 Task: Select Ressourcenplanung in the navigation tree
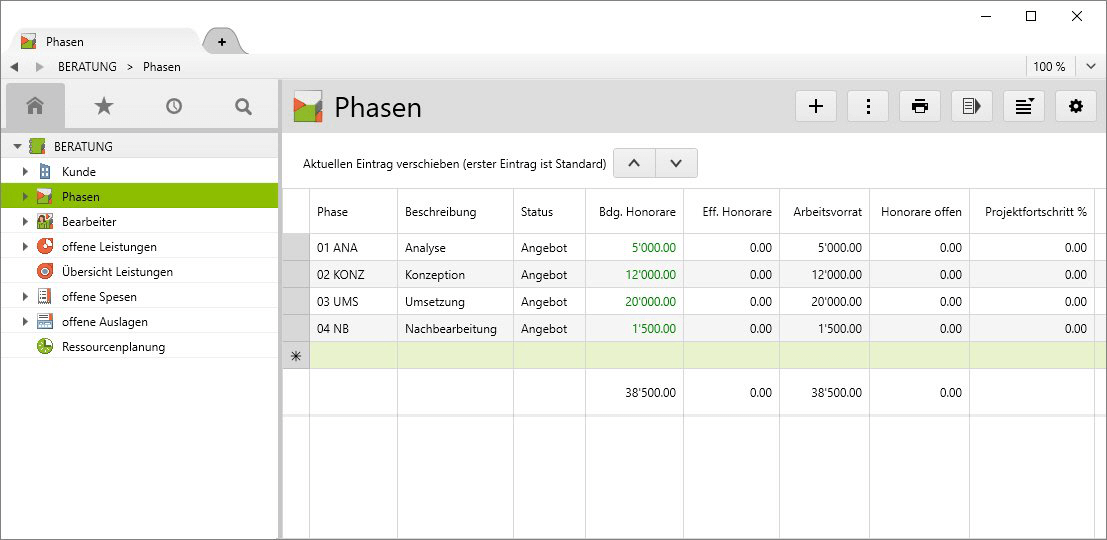[x=113, y=347]
